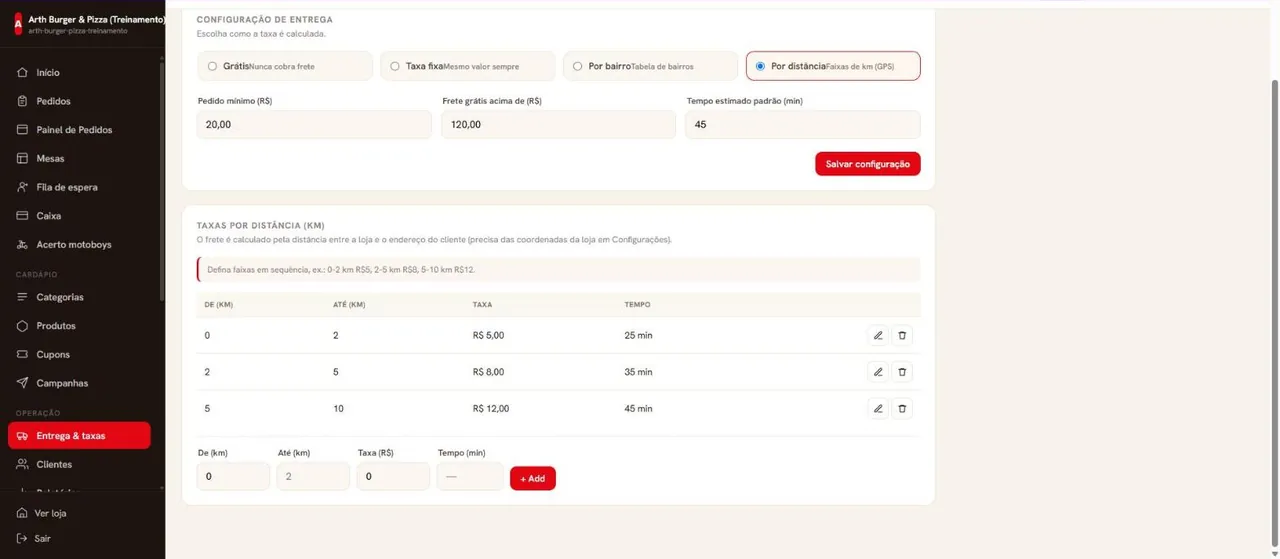Click the Pedido mínimo field

click(314, 125)
